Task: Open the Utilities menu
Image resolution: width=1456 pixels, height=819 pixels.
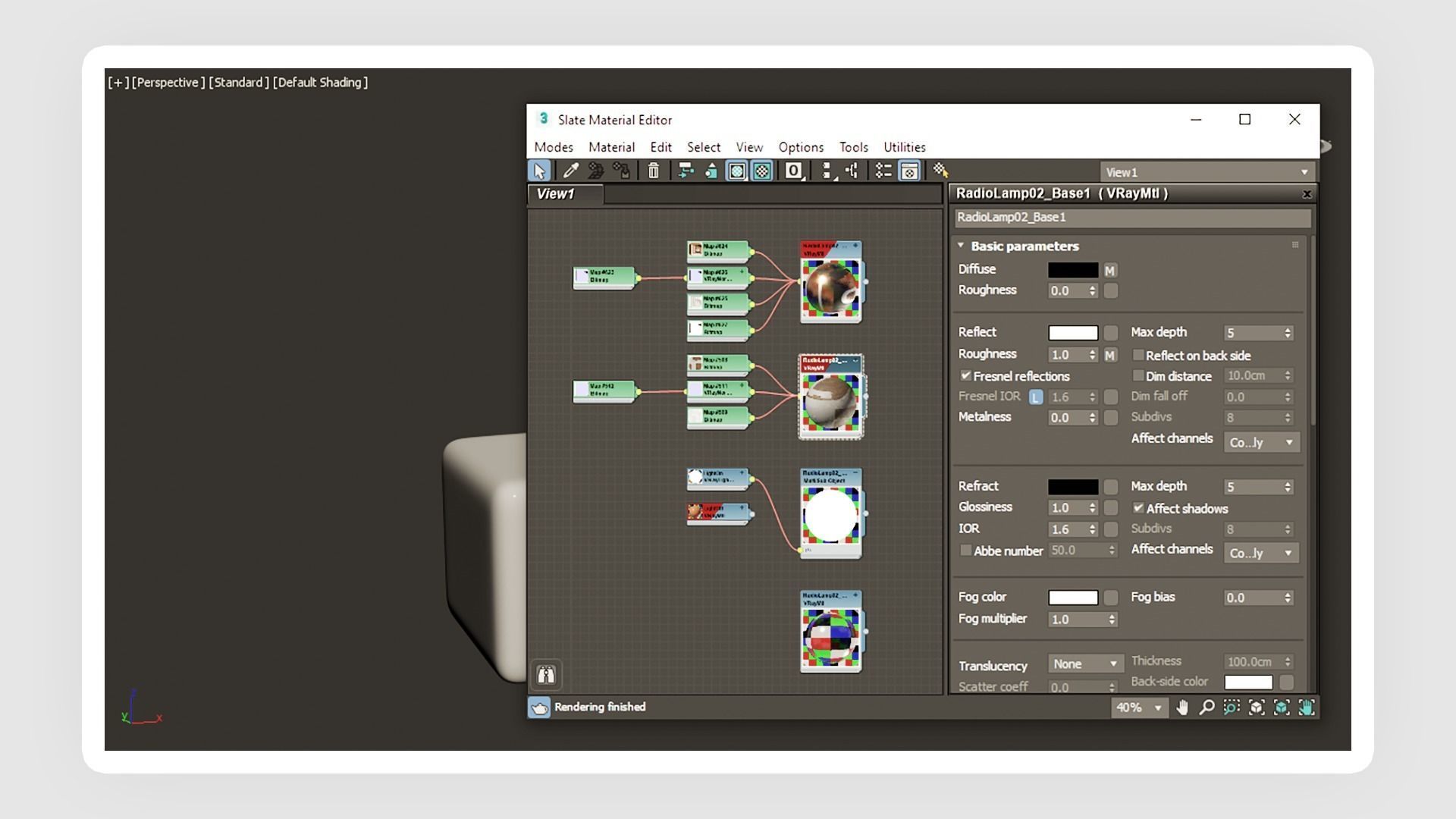Action: pyautogui.click(x=904, y=147)
